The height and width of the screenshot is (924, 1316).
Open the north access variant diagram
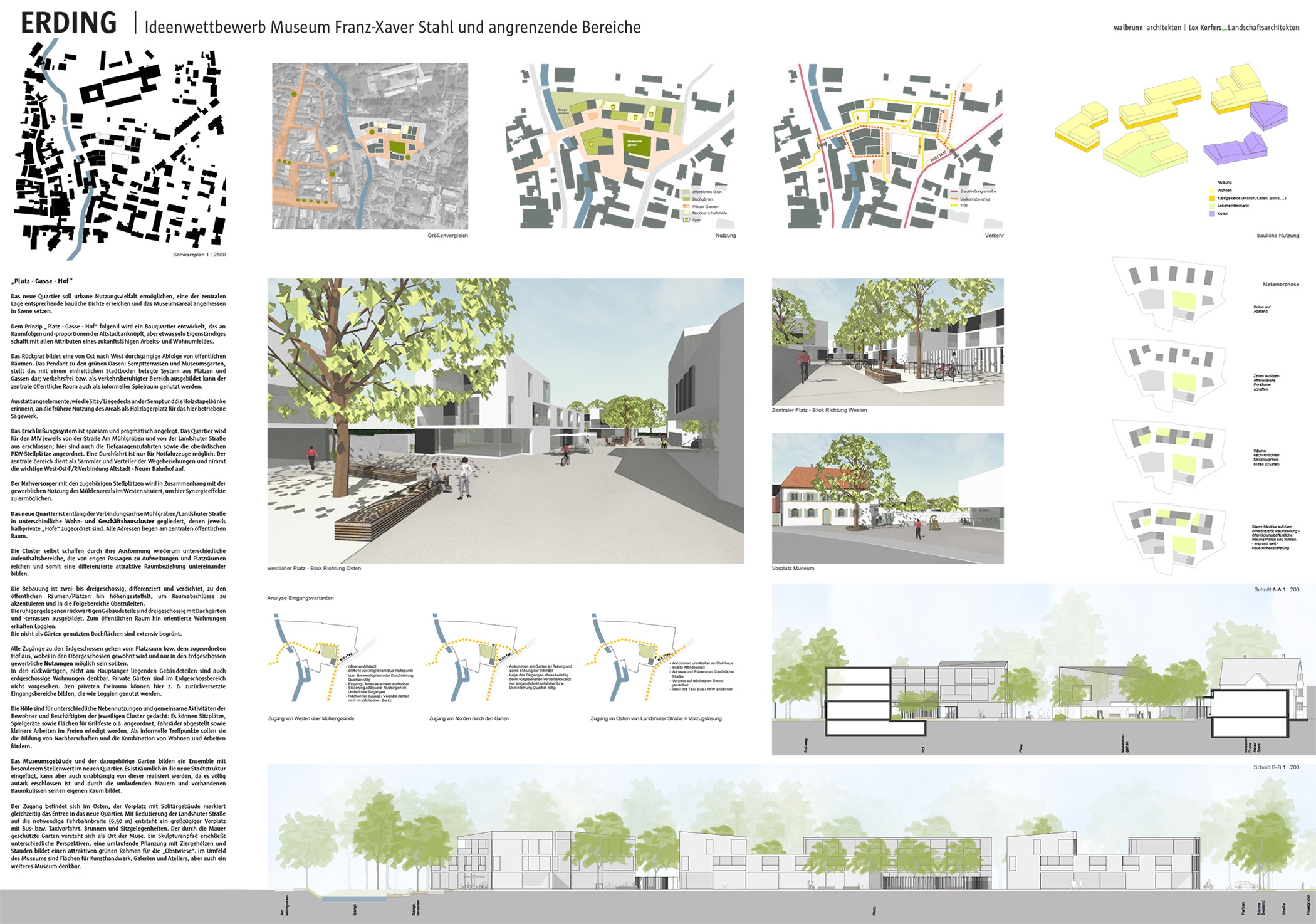481,658
